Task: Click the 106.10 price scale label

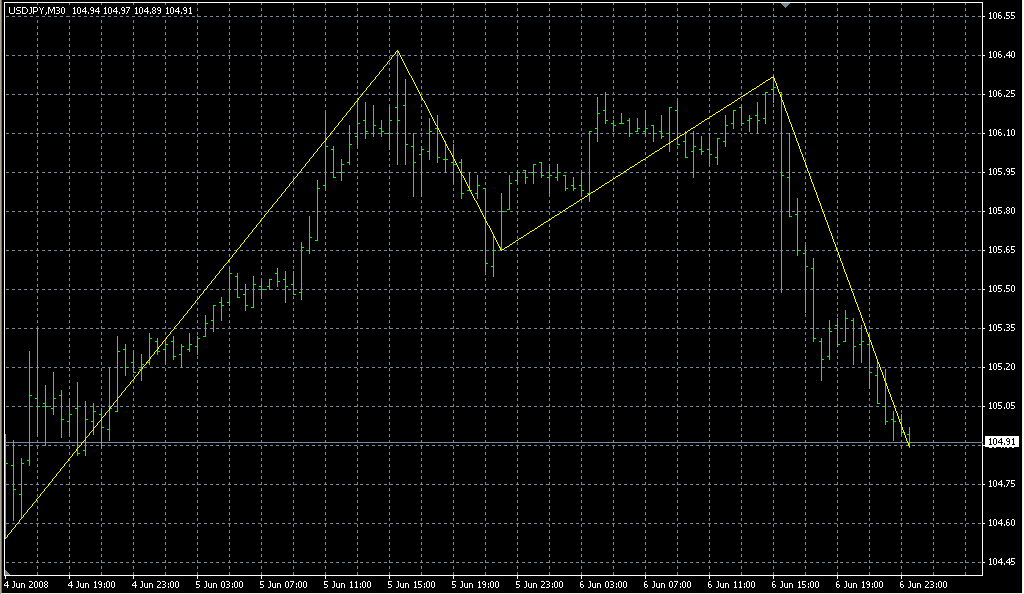Action: (x=1001, y=133)
